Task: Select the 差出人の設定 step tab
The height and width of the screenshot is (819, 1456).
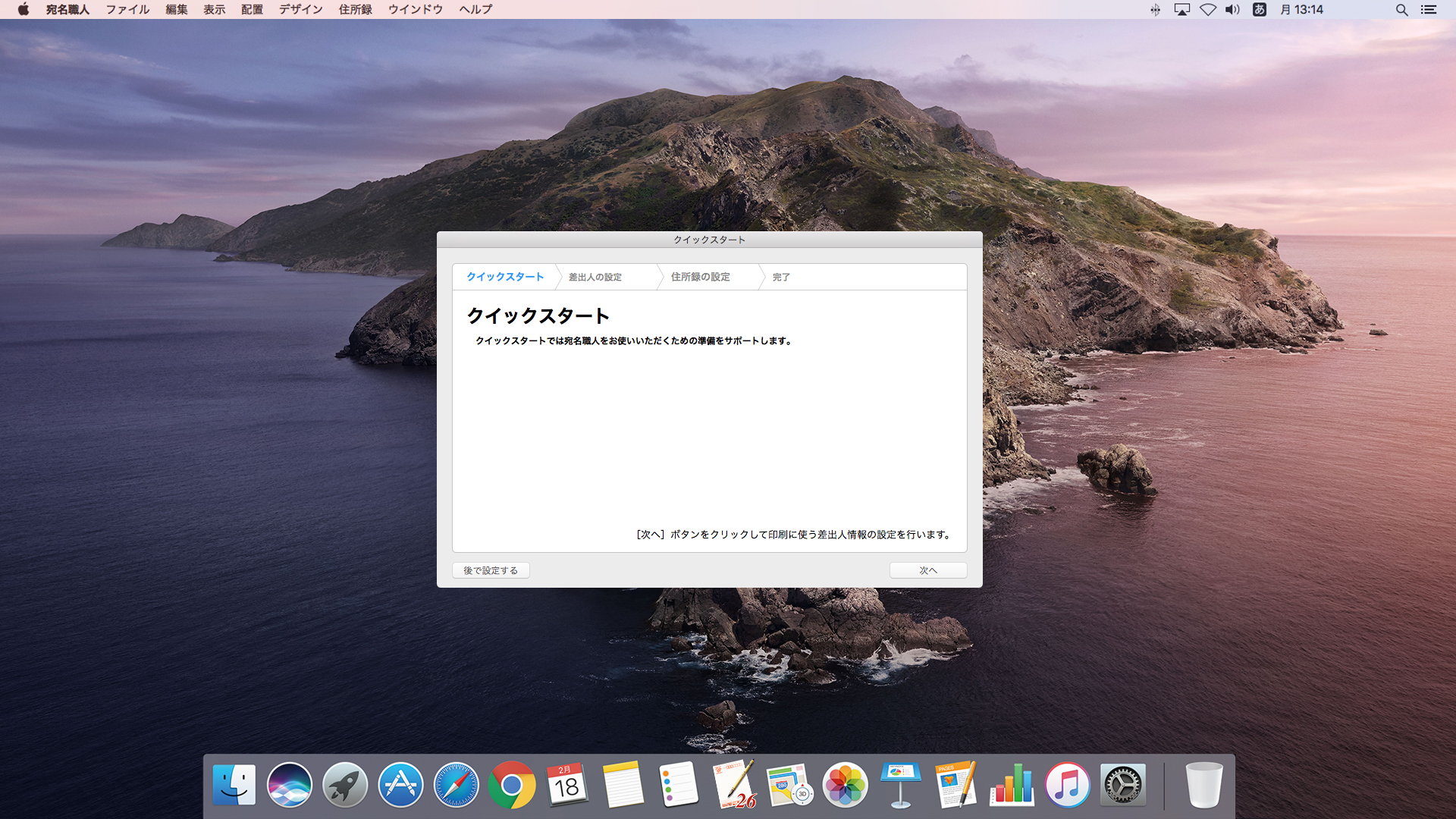Action: (x=595, y=278)
